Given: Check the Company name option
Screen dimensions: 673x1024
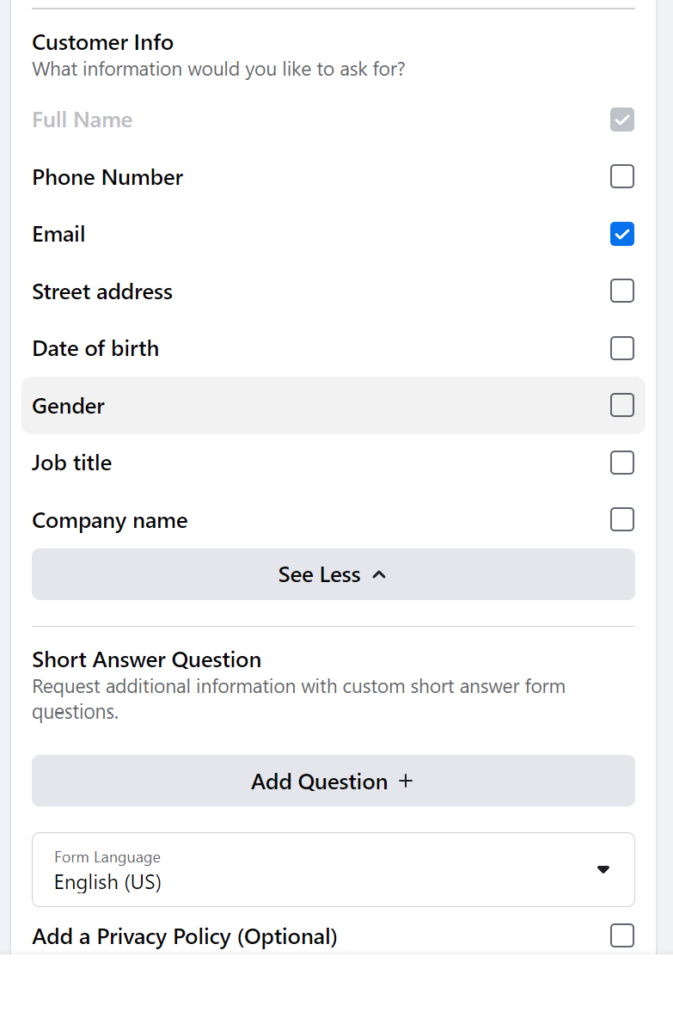Looking at the screenshot, I should pyautogui.click(x=622, y=519).
